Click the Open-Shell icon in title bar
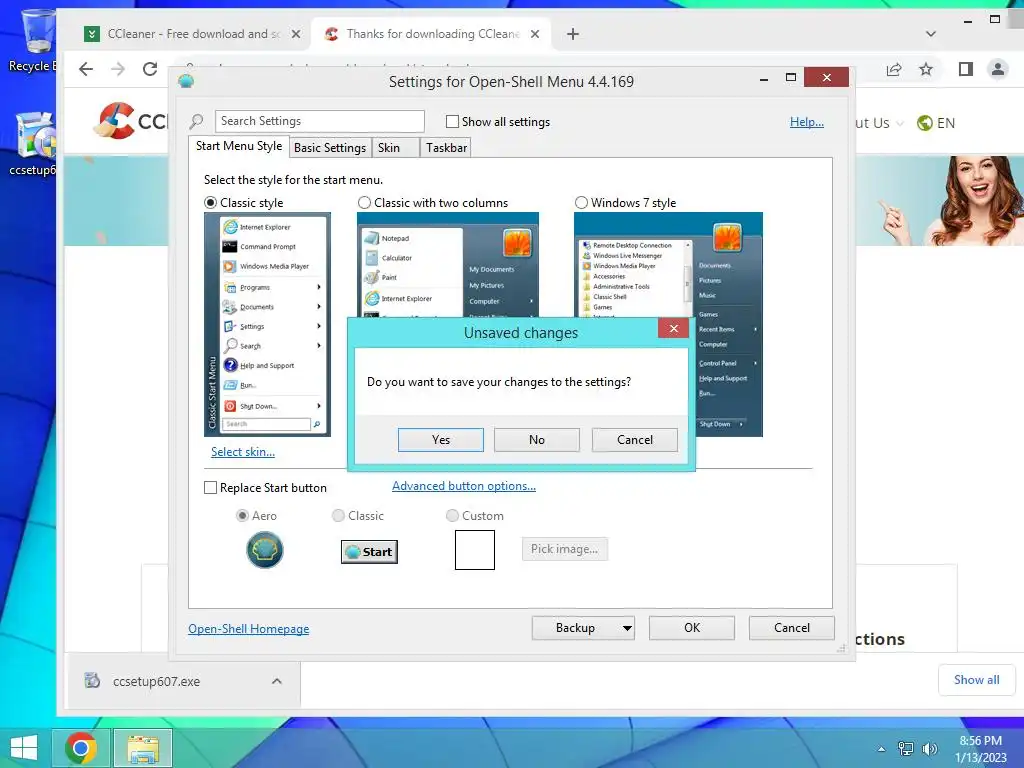 186,81
